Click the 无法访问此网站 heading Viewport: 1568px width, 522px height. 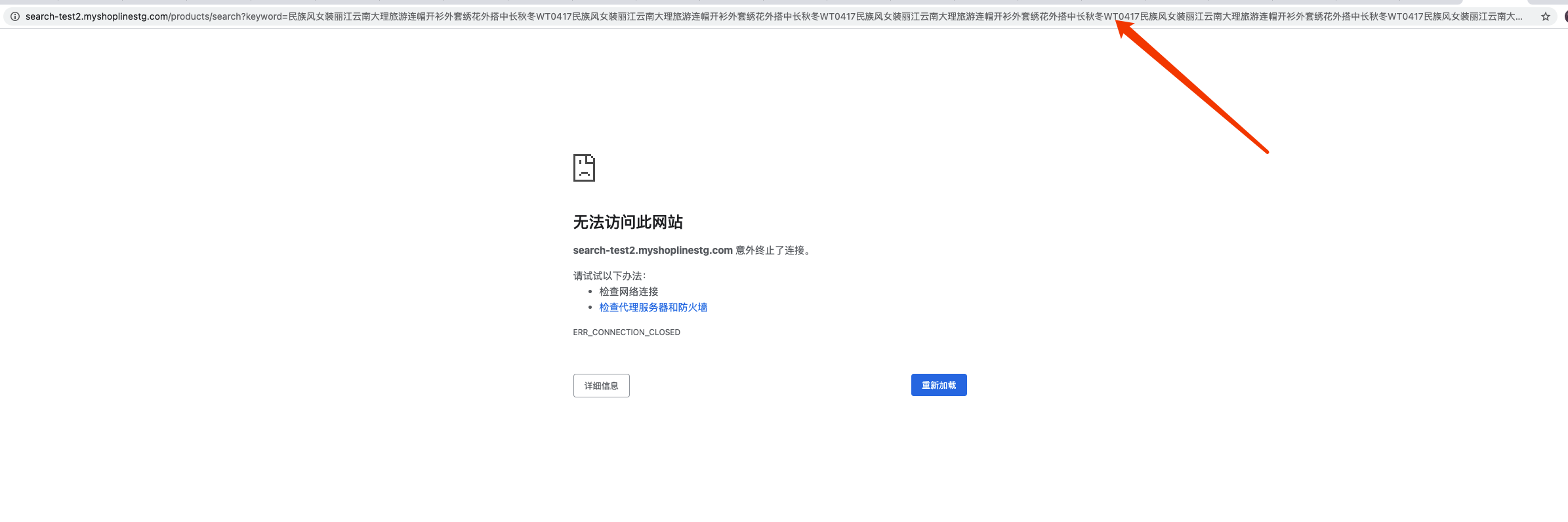point(628,222)
